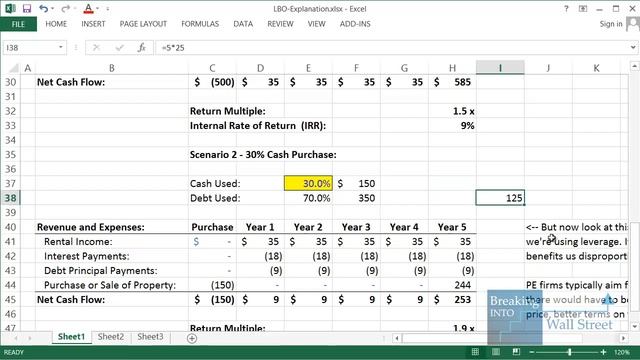This screenshot has height=360, width=640.
Task: Click the Insert Function fx icon
Action: coord(142,48)
